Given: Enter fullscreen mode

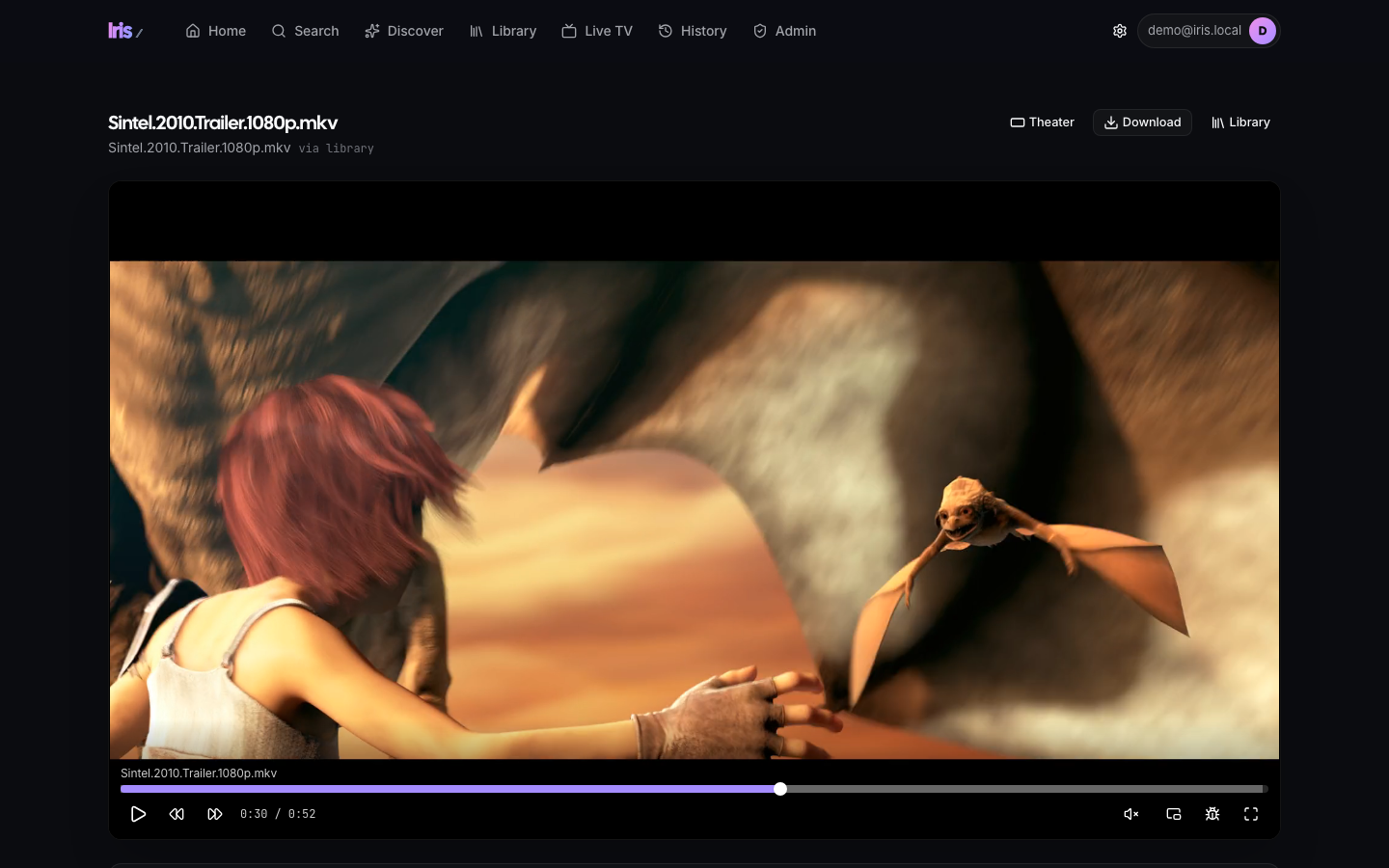Looking at the screenshot, I should (x=1251, y=814).
